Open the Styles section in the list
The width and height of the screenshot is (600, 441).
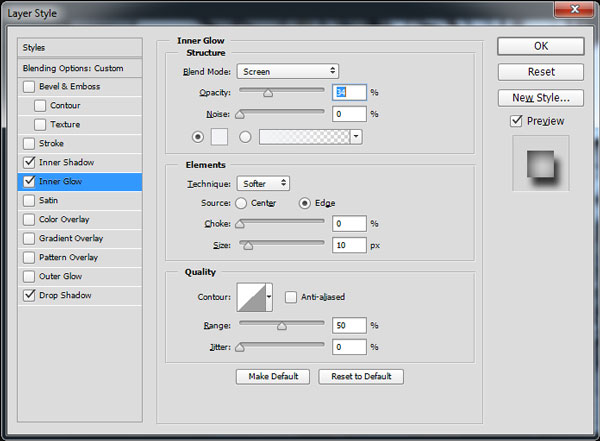80,47
